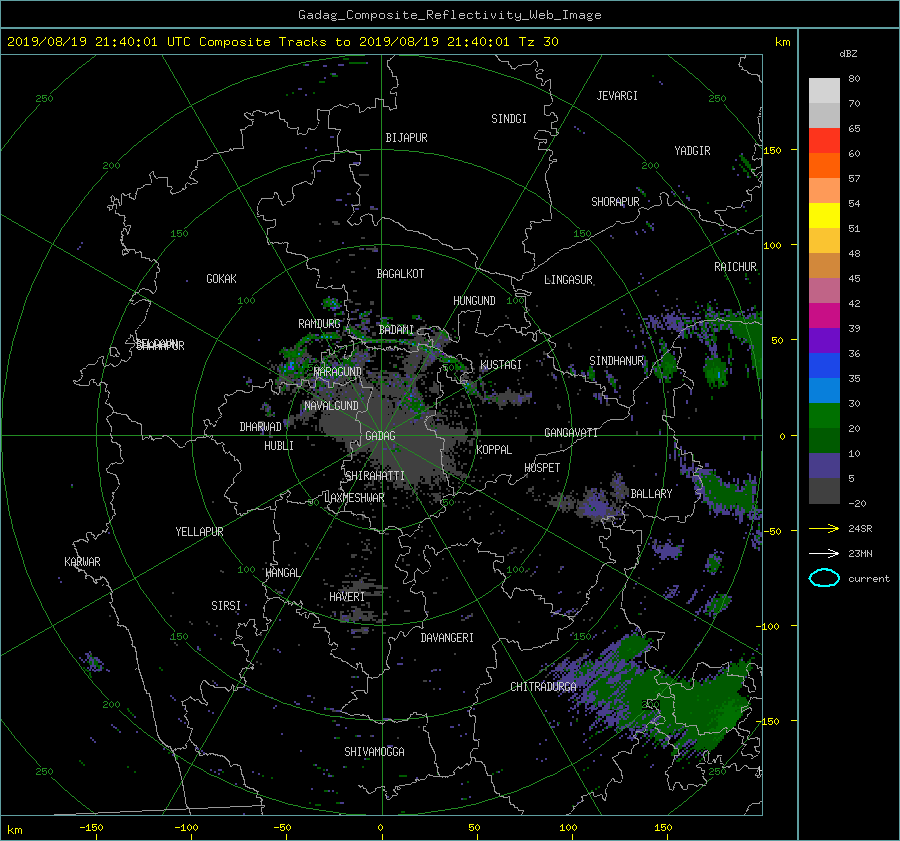This screenshot has width=900, height=841.
Task: Select the blue 36 dBZ legend swatch
Action: coord(824,365)
